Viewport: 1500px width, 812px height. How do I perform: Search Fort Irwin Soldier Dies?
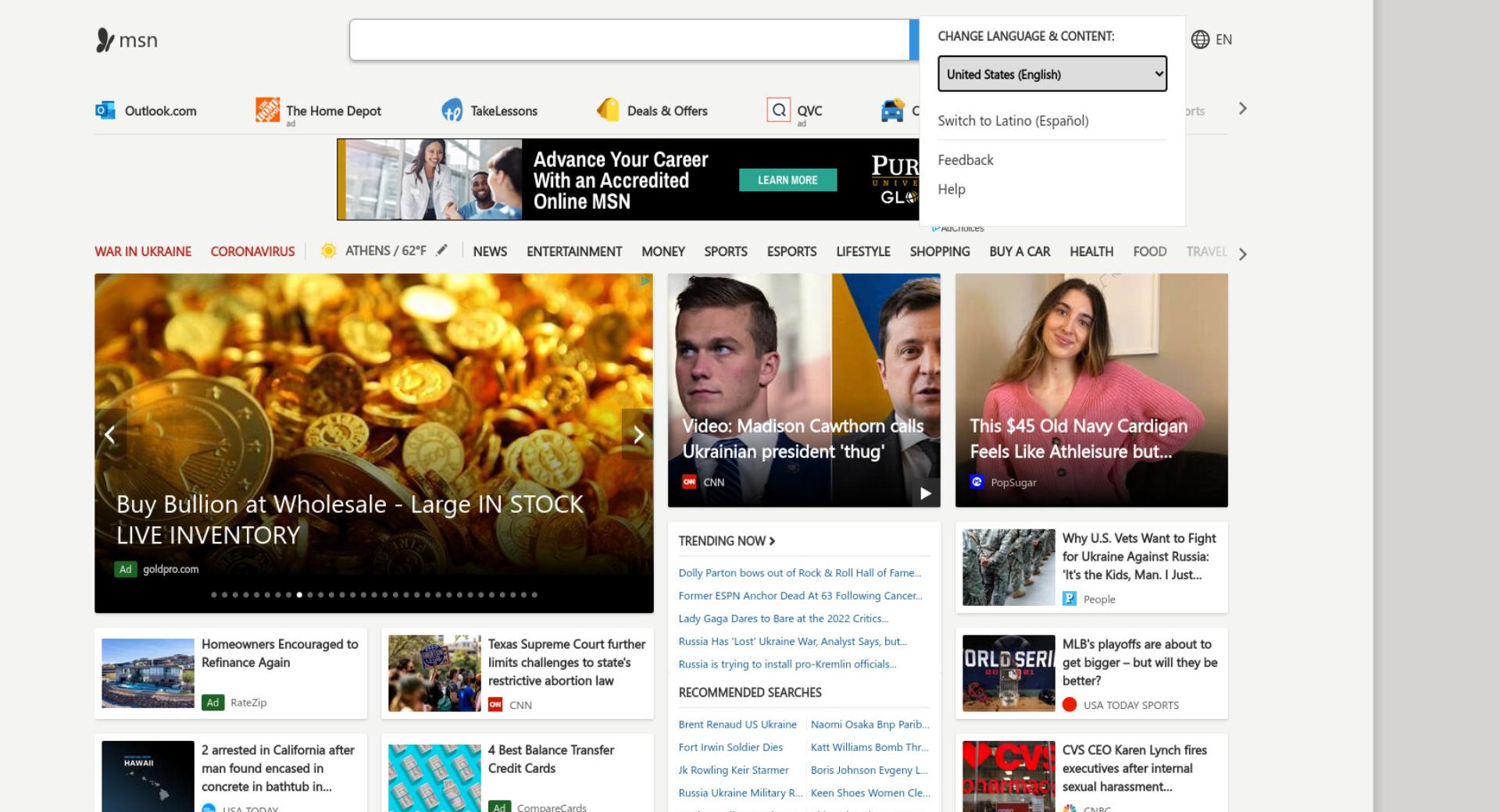pyautogui.click(x=730, y=746)
